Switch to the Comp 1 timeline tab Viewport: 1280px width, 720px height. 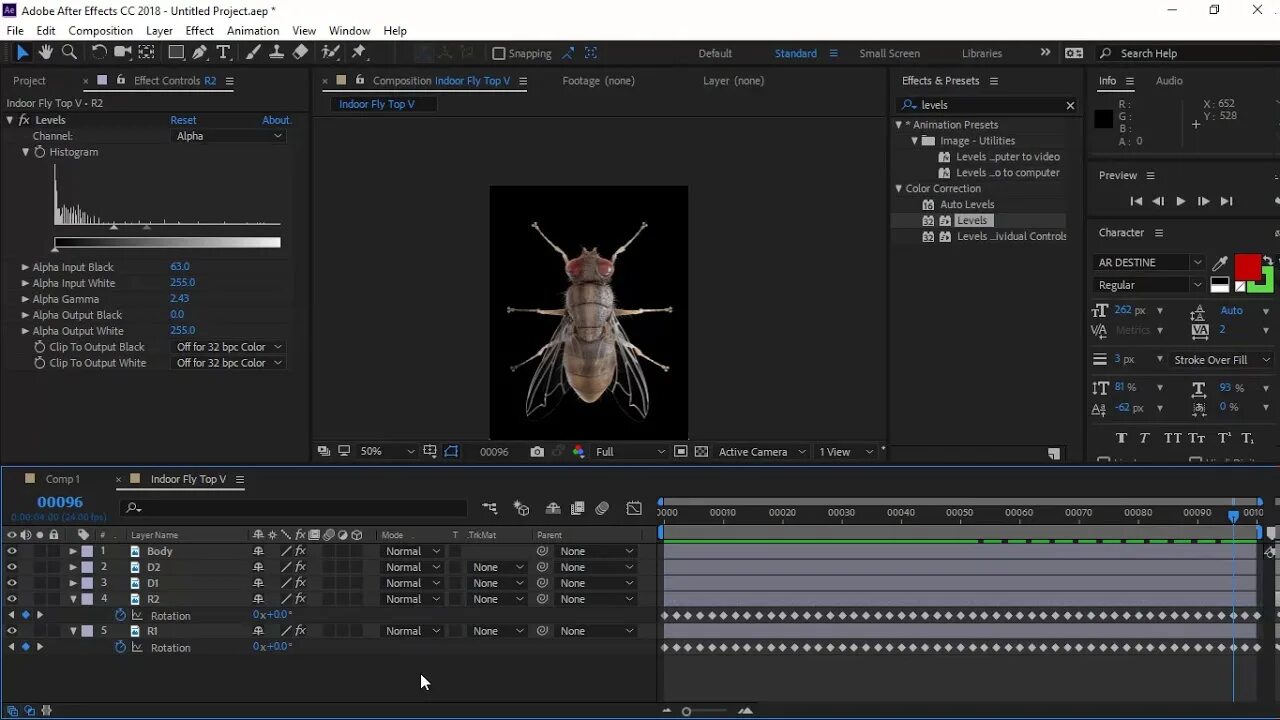point(62,479)
